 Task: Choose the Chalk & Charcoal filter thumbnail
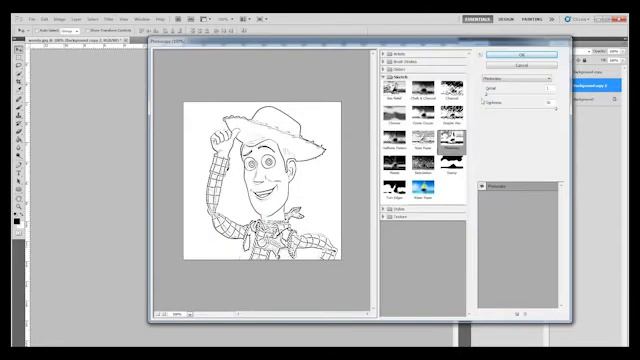pos(423,90)
